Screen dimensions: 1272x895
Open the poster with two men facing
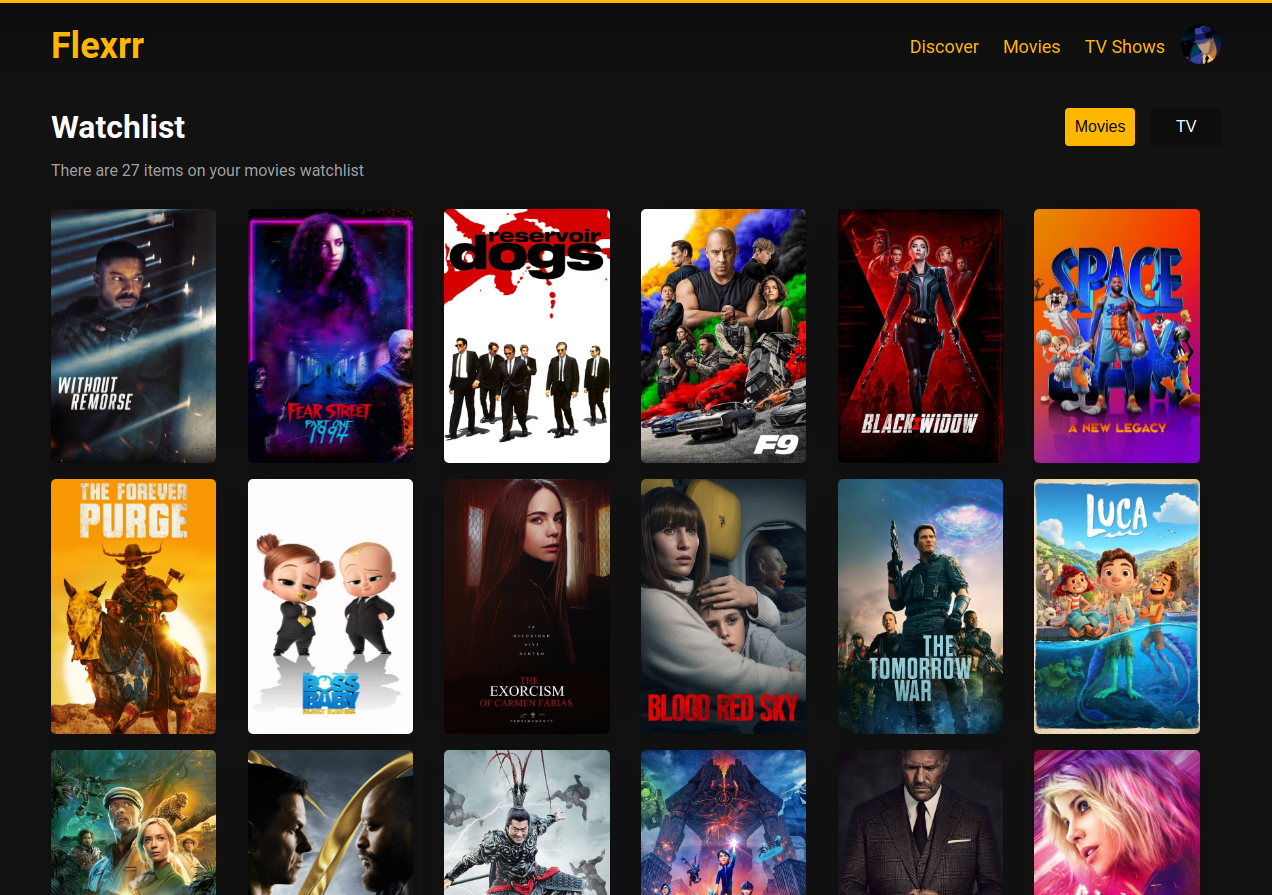tap(330, 822)
